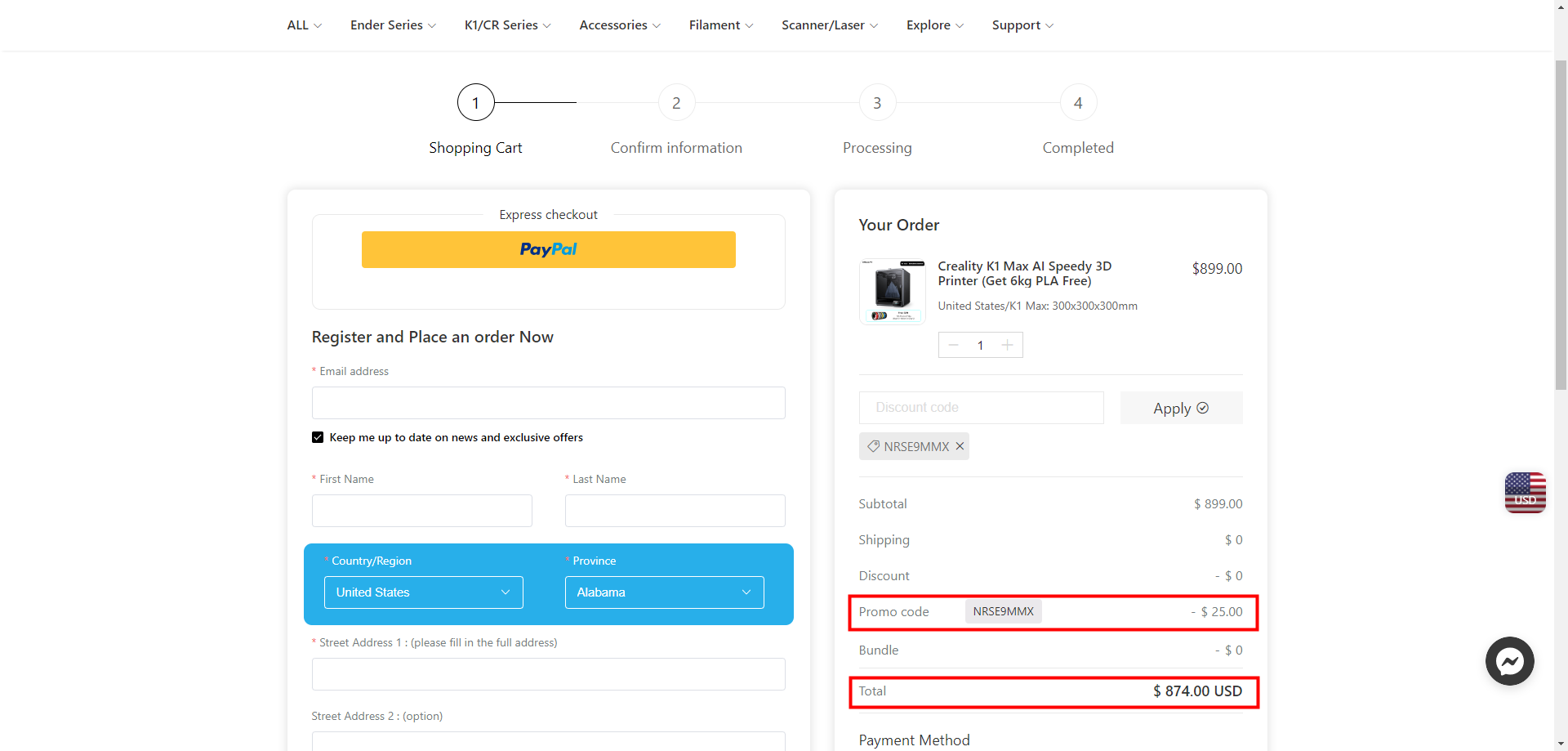Click step 4 Completed circle
This screenshot has height=751, width=1568.
tap(1078, 102)
